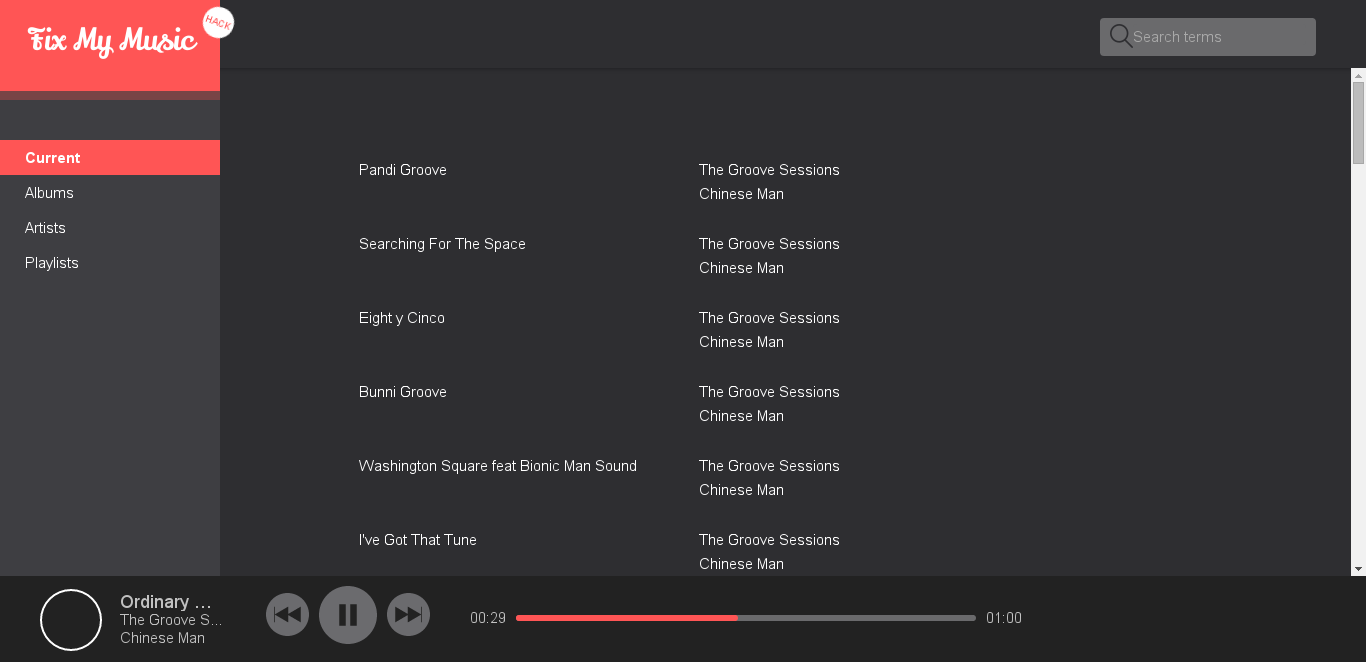Screen dimensions: 1366x662
Task: Play Searching For The Space
Action: tap(442, 244)
